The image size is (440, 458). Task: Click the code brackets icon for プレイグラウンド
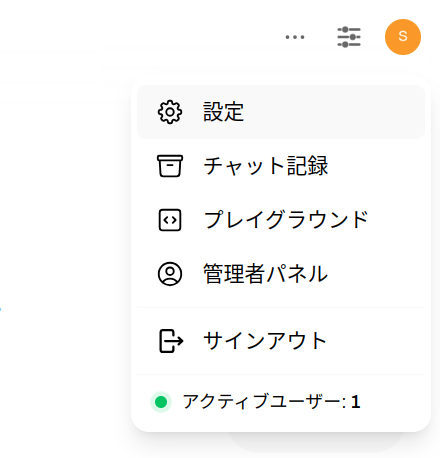(170, 220)
